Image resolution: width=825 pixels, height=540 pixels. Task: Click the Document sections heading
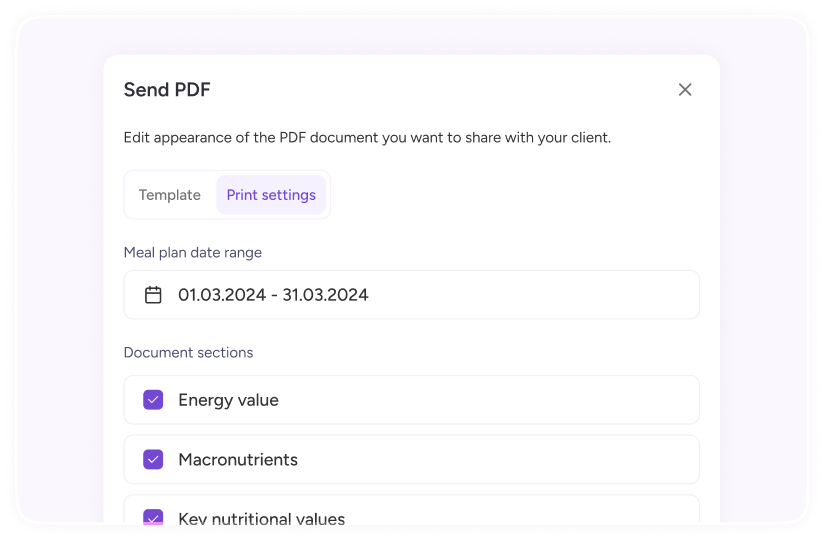[188, 353]
